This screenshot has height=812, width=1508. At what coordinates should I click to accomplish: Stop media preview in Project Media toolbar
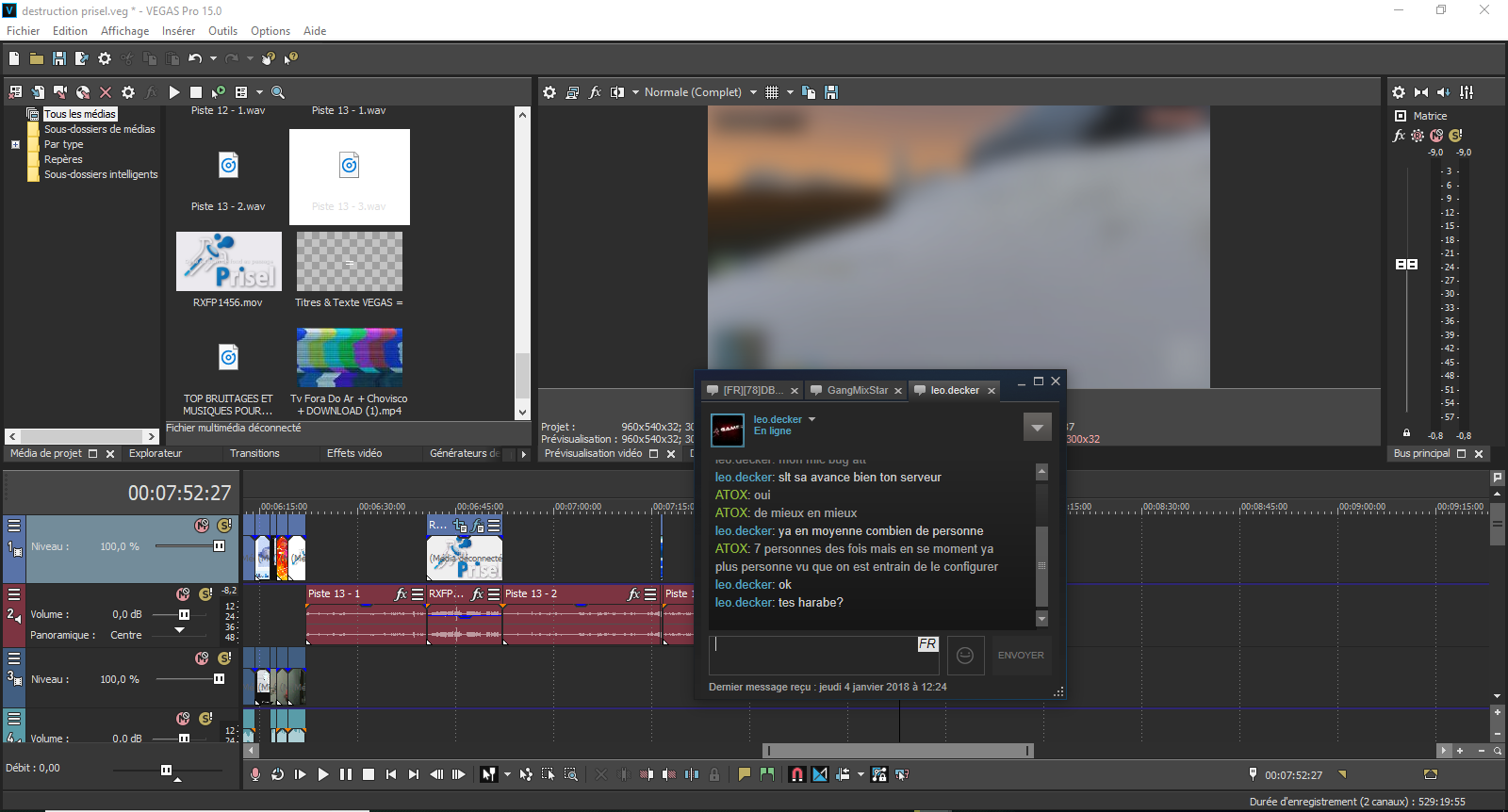196,92
